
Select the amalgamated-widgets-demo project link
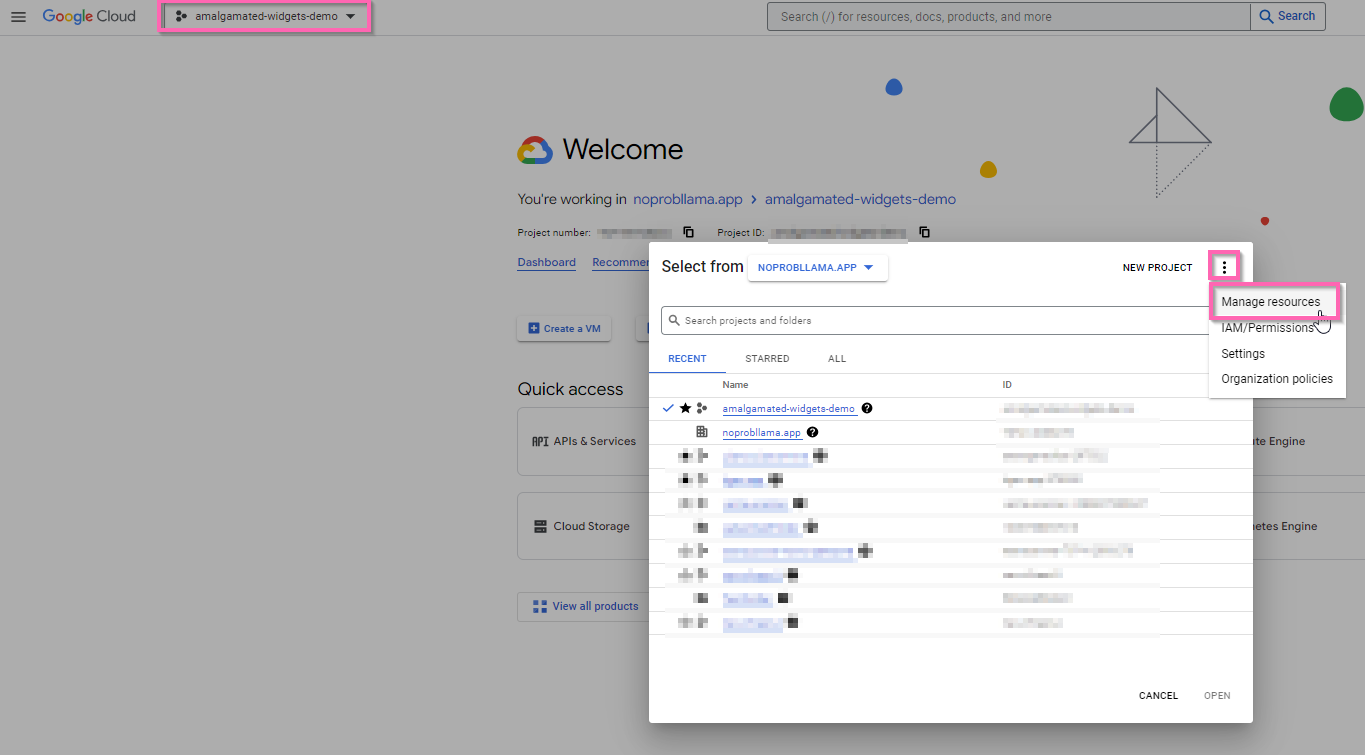coord(789,409)
